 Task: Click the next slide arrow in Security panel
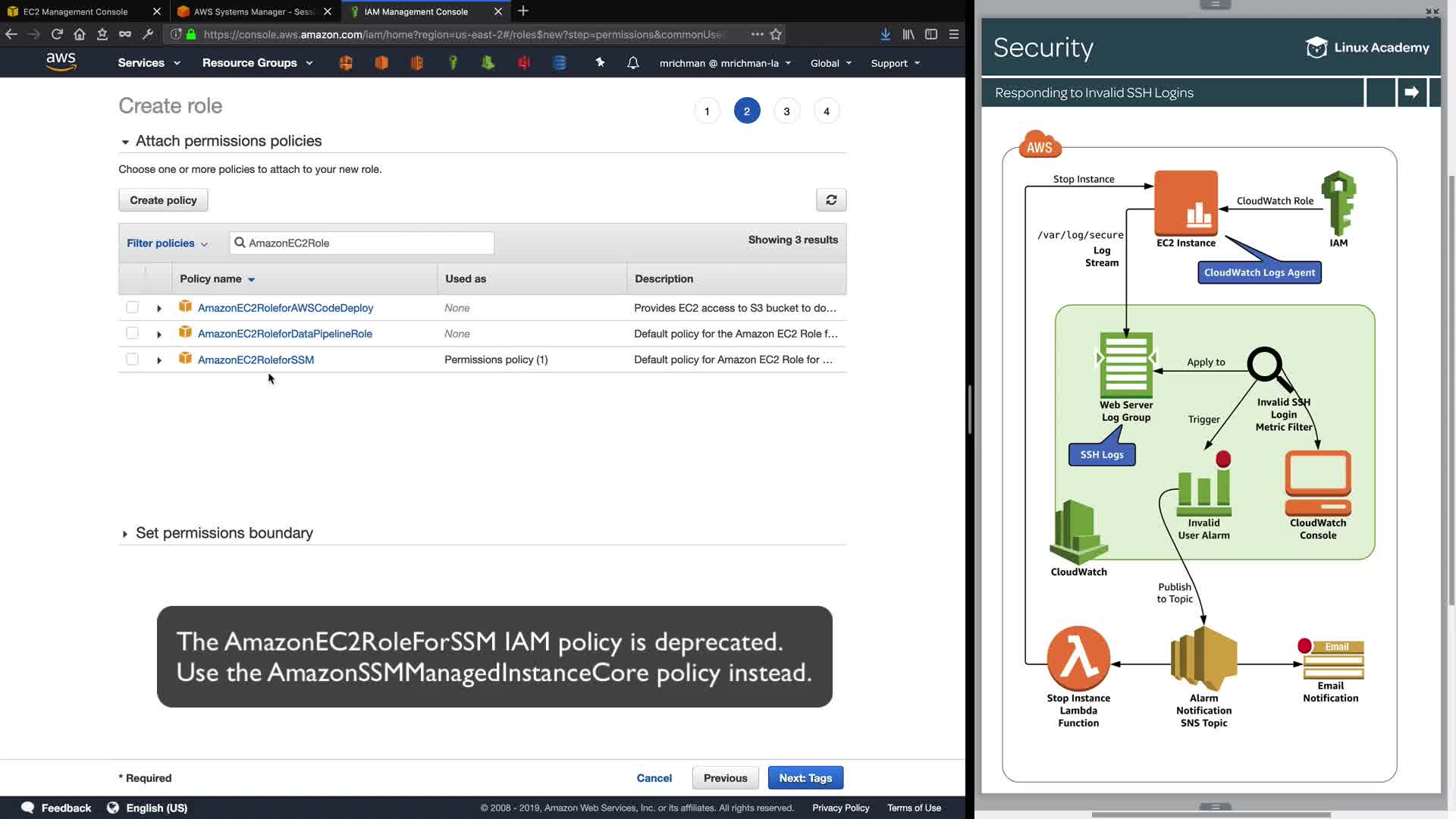pos(1411,93)
